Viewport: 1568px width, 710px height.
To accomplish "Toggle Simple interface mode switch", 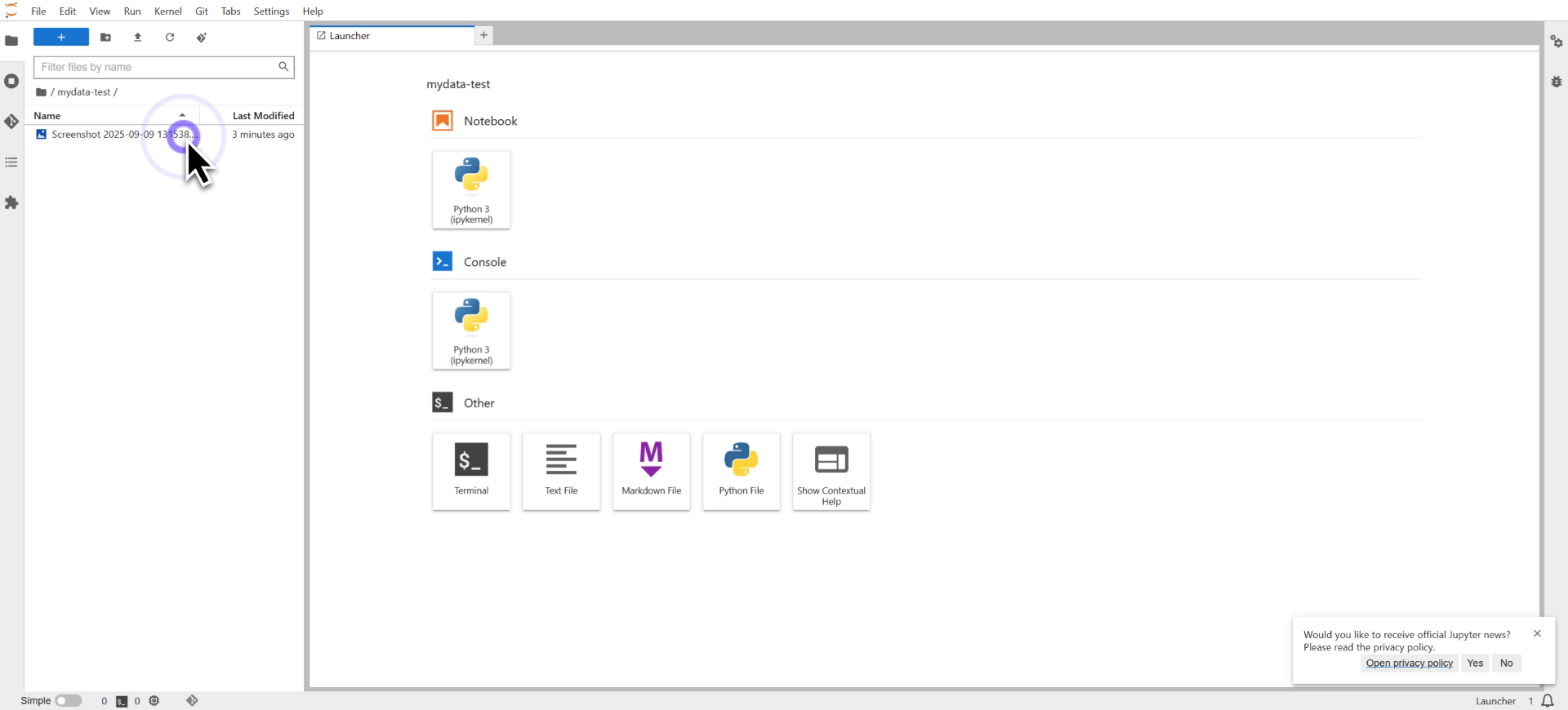I will coord(69,701).
